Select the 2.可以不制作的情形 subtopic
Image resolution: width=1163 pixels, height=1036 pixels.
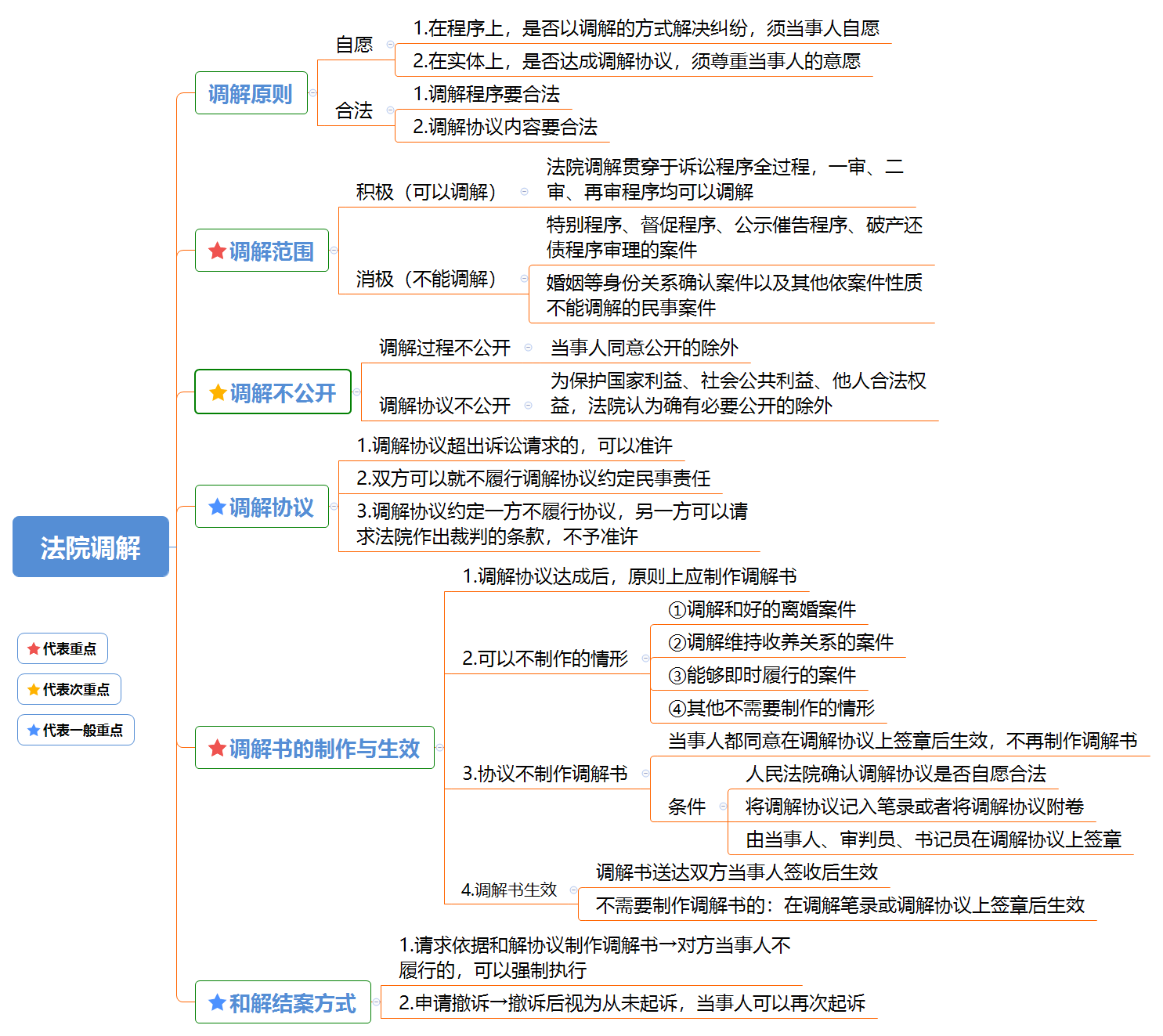pos(545,659)
